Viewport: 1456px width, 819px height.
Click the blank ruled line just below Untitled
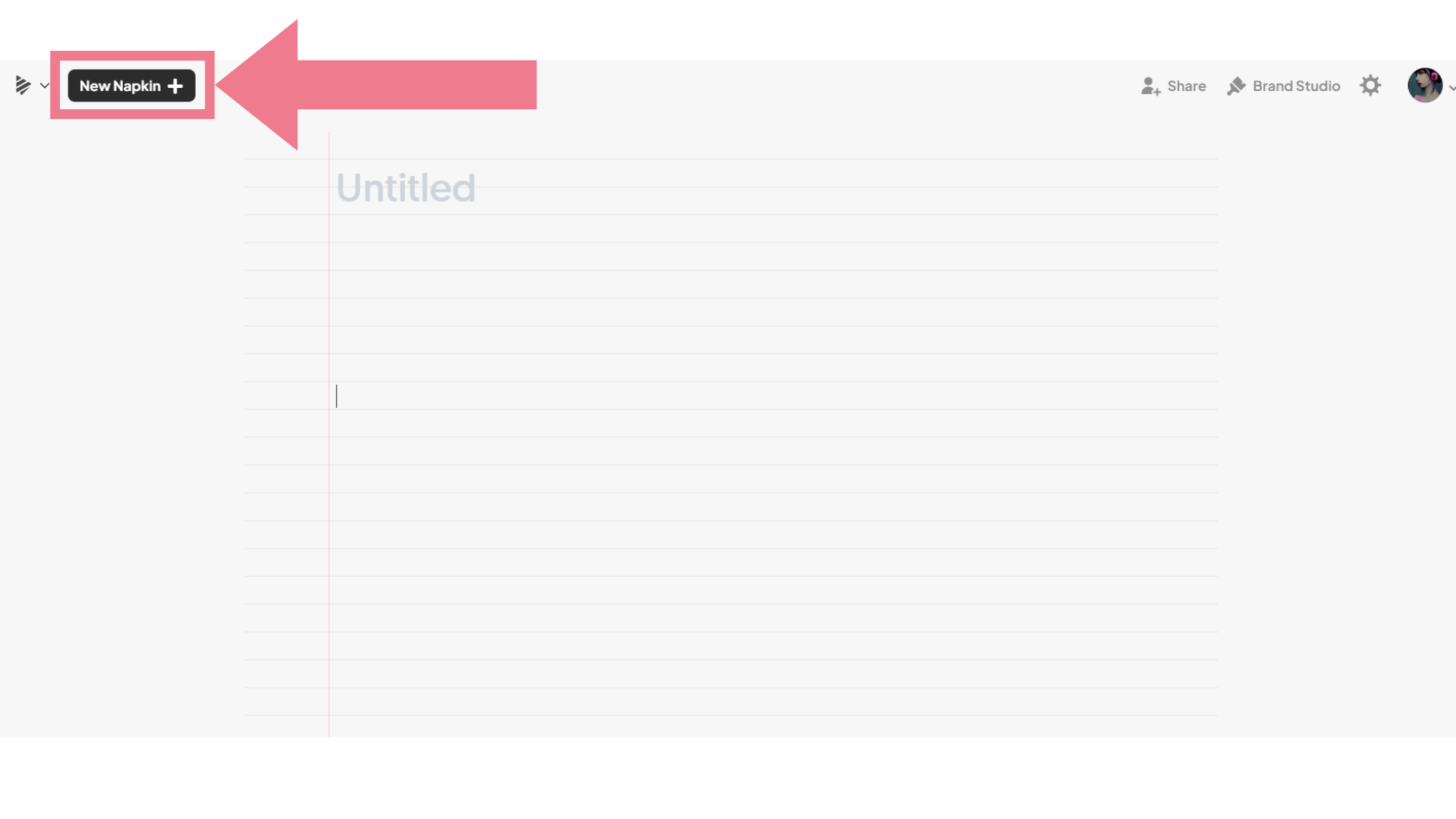[773, 229]
